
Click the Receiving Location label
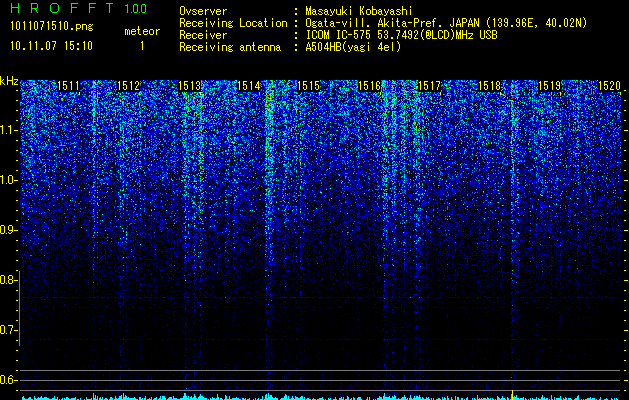tap(233, 23)
